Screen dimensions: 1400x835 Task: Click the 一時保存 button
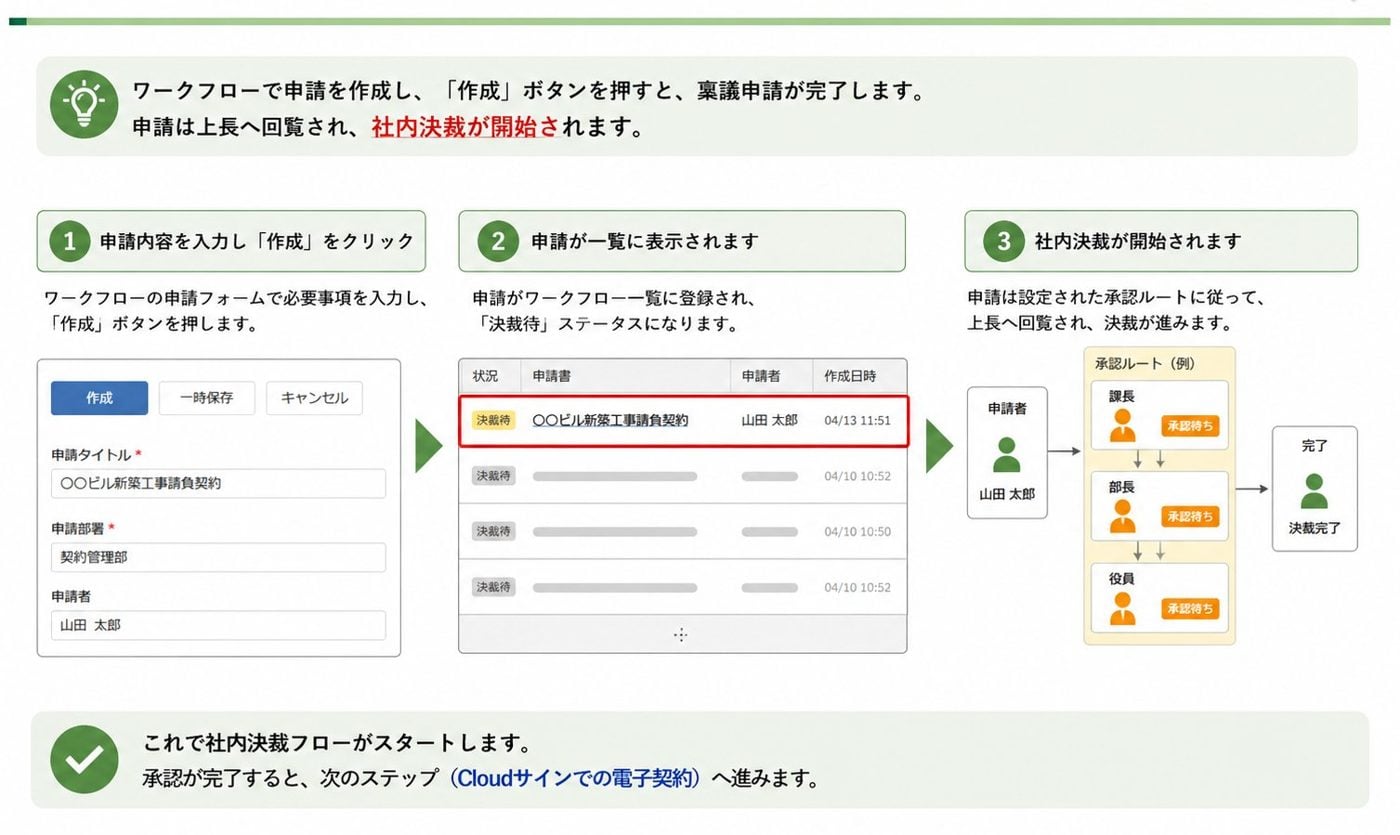click(x=207, y=398)
